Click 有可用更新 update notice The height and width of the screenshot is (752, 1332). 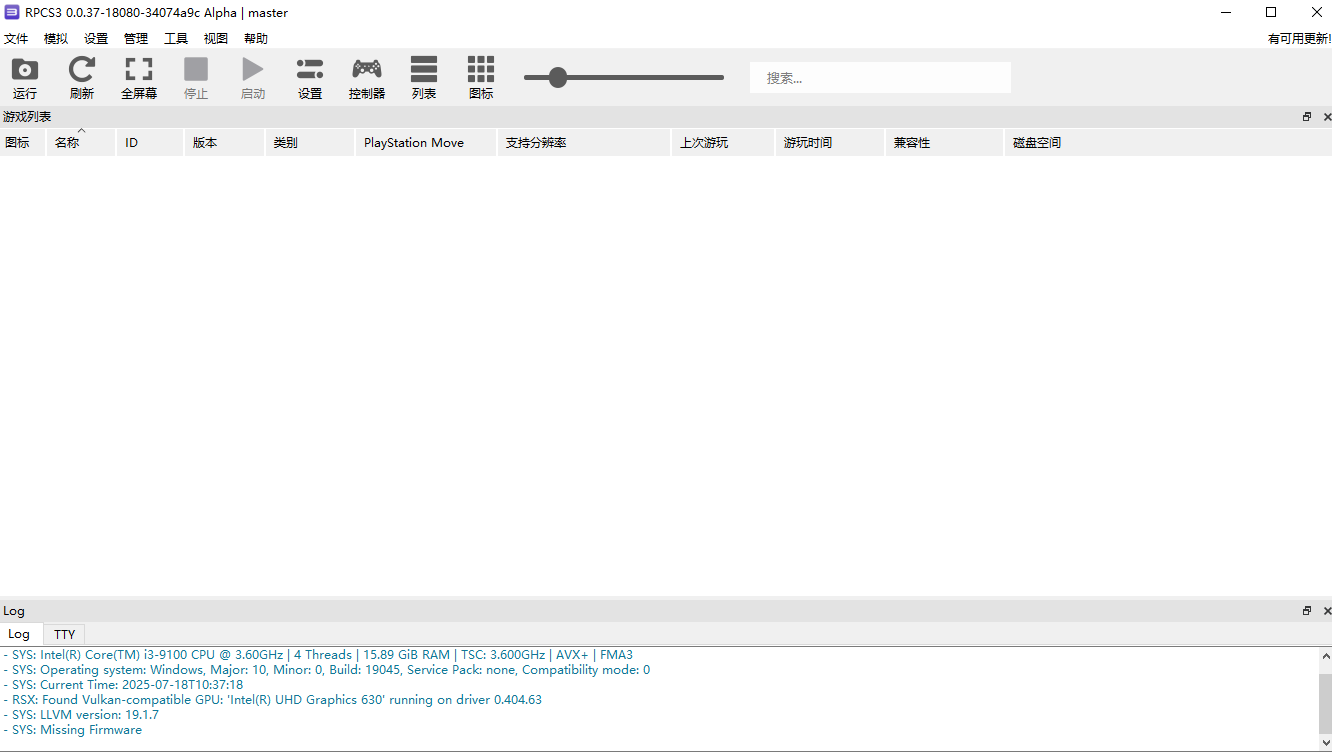pos(1299,39)
